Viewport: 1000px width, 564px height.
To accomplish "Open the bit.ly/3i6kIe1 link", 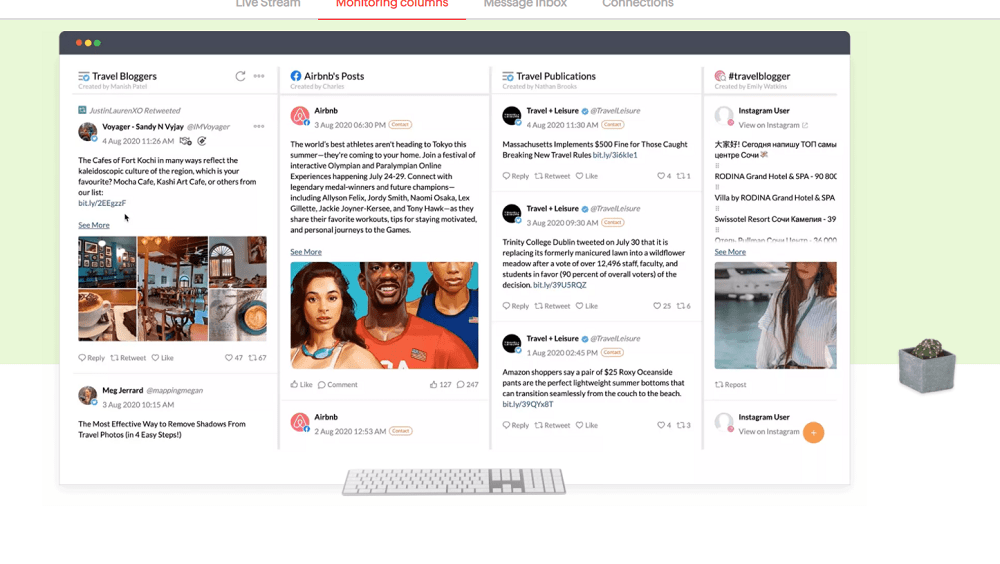I will tap(615, 155).
